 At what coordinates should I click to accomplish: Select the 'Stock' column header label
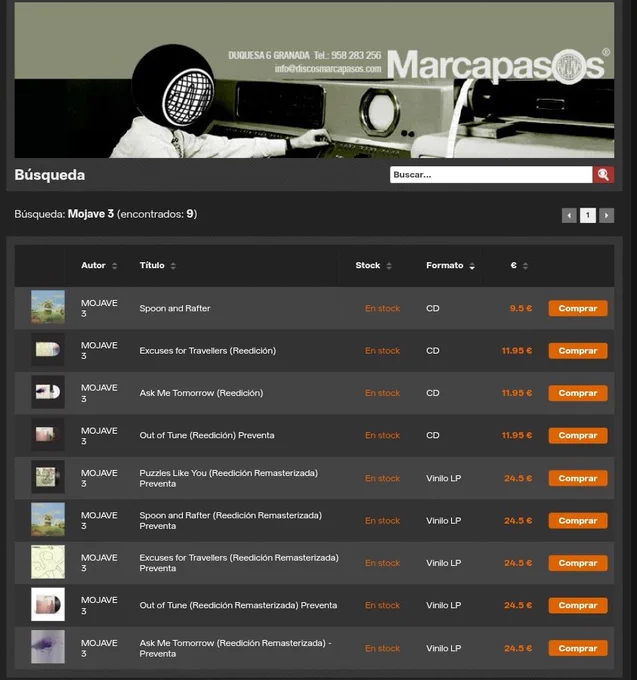[368, 265]
